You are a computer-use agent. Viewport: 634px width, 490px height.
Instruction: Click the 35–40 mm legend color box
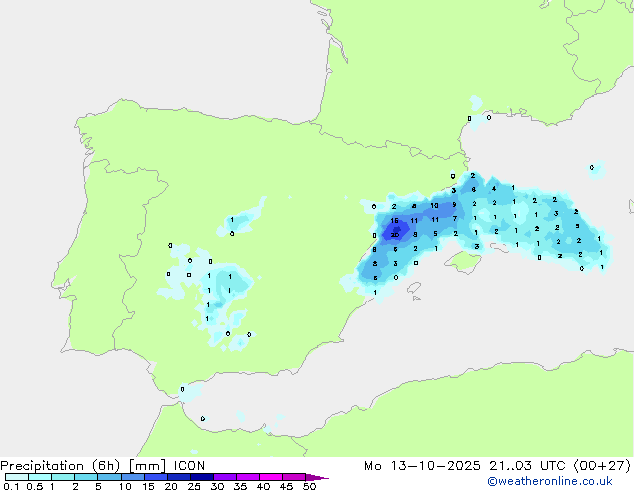pos(247,477)
